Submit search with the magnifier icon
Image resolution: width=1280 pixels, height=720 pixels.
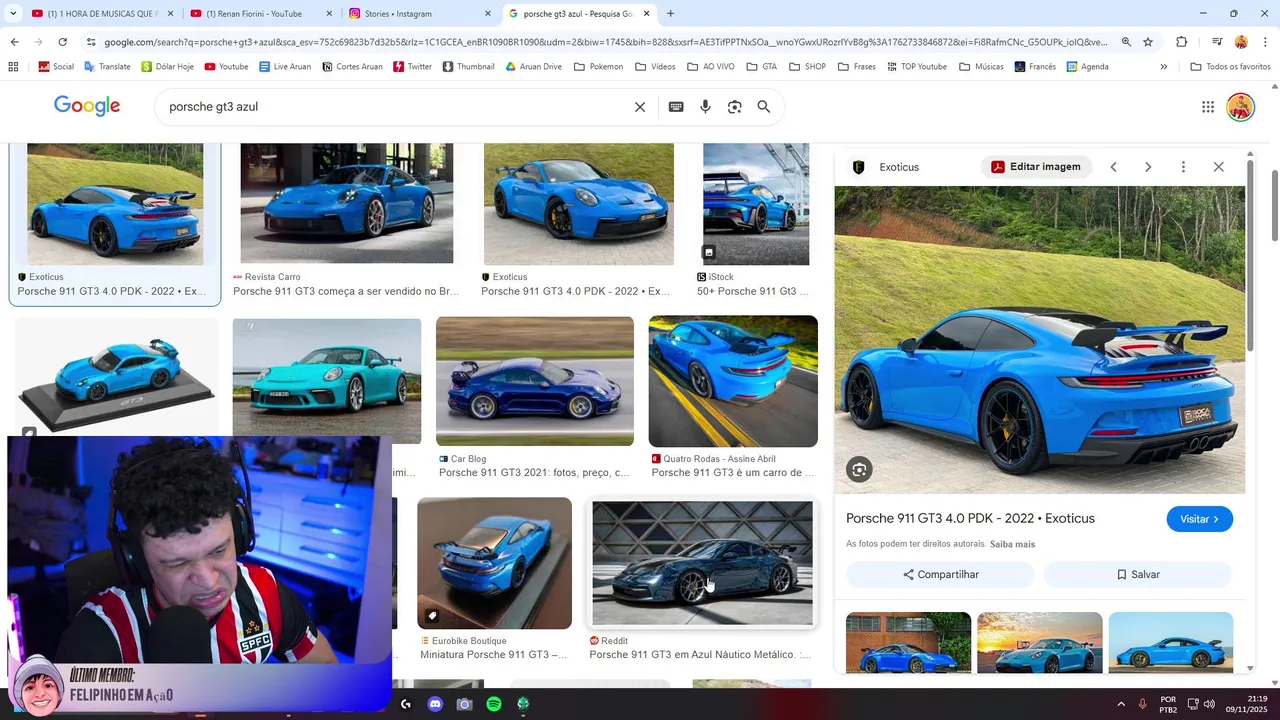(x=764, y=107)
